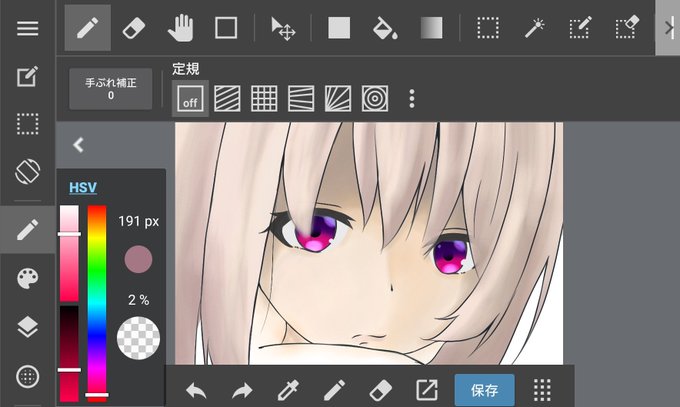Tap the brush size preview circle
Viewport: 680px width, 407px height.
138,259
